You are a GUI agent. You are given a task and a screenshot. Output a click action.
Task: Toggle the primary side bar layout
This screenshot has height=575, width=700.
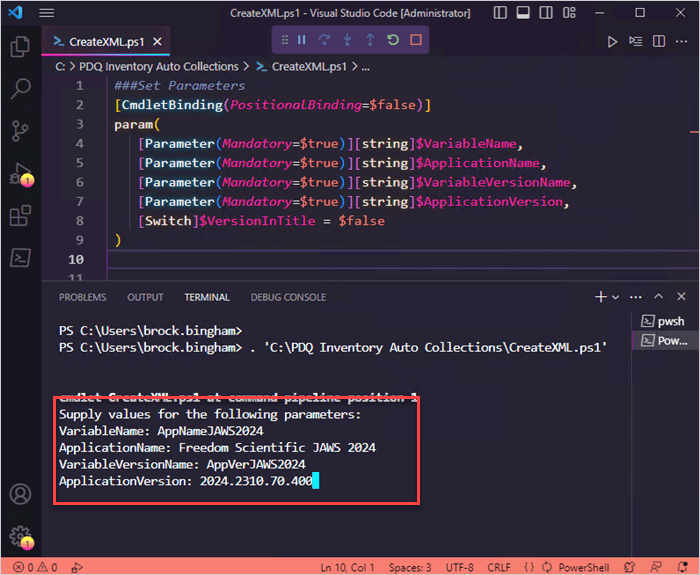pyautogui.click(x=500, y=13)
